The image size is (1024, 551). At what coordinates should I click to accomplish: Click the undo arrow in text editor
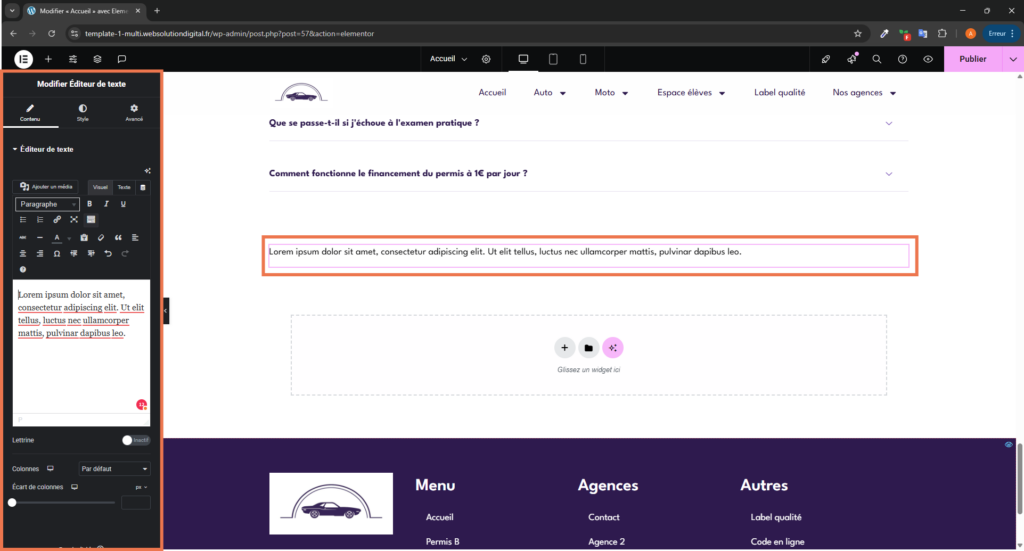(108, 254)
